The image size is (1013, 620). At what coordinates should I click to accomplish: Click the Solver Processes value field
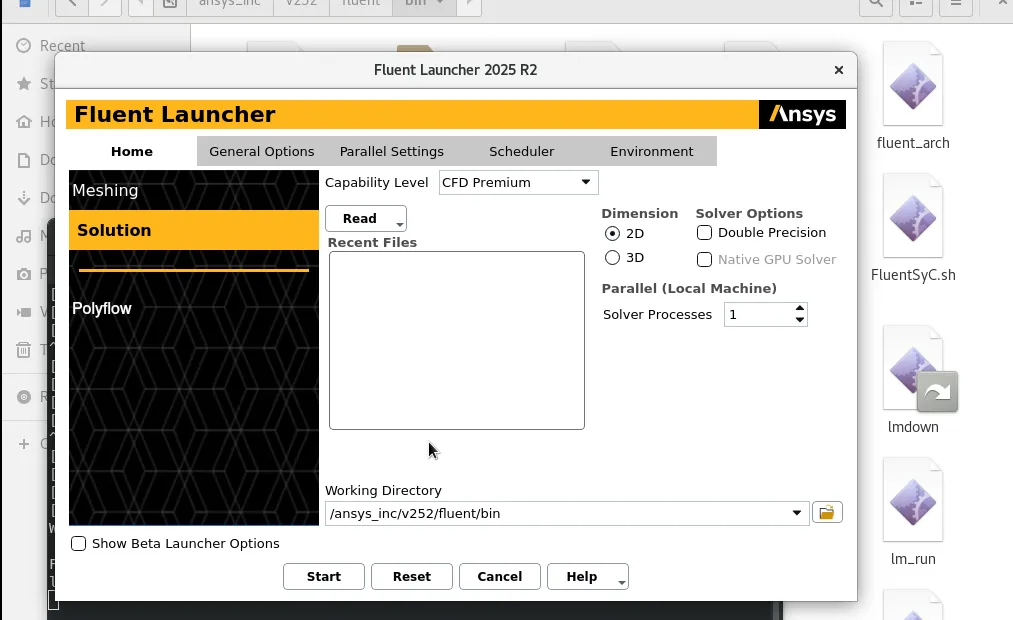pyautogui.click(x=758, y=315)
